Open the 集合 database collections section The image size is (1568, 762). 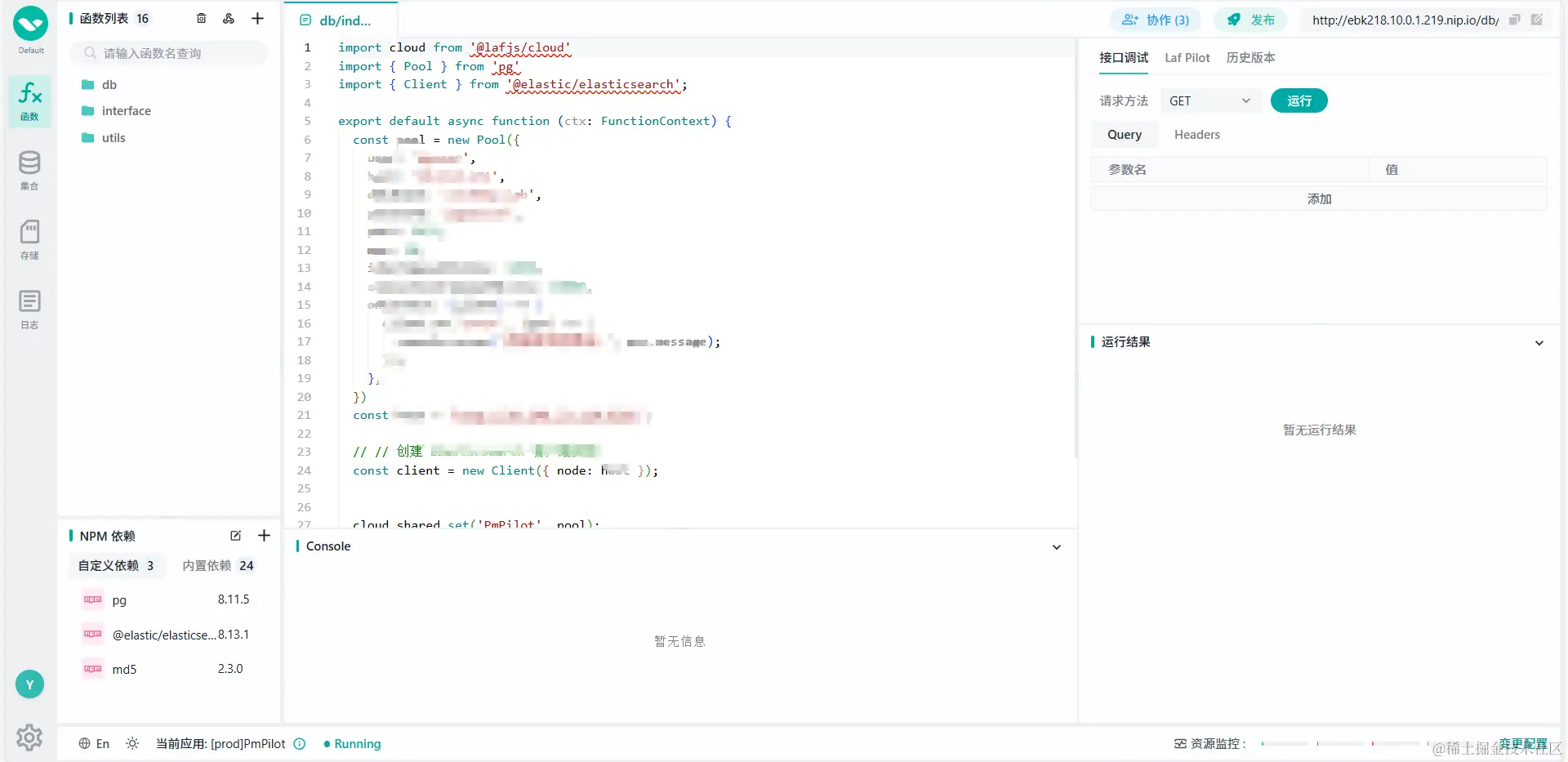(x=29, y=171)
